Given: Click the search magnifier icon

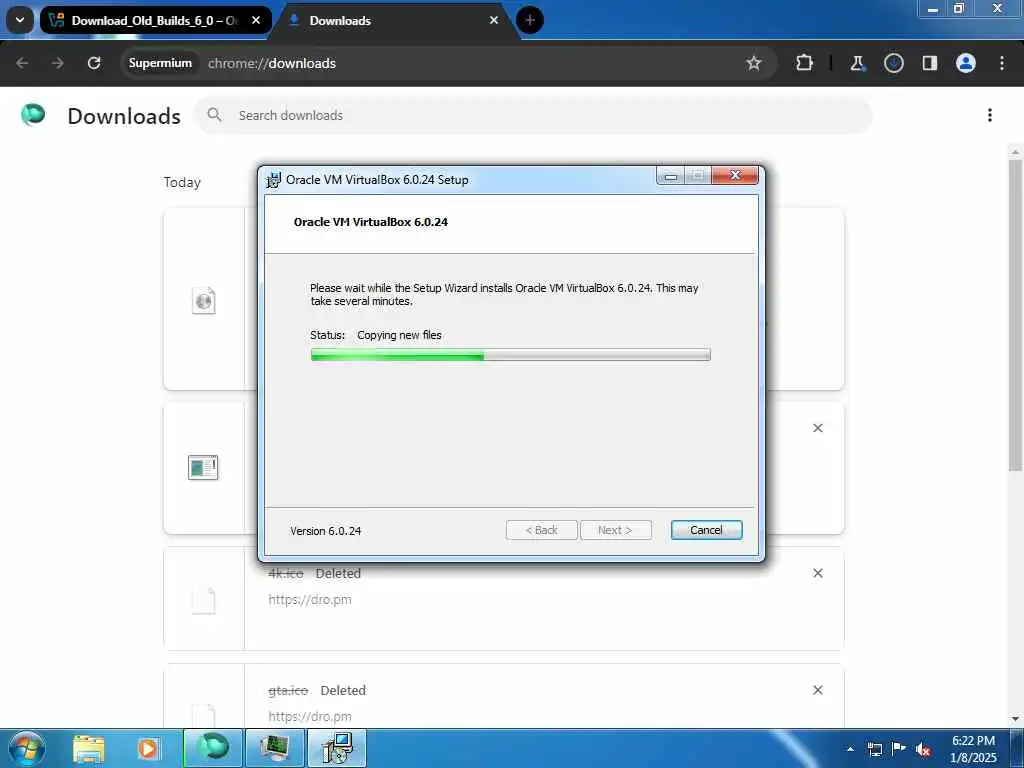Looking at the screenshot, I should [x=214, y=115].
